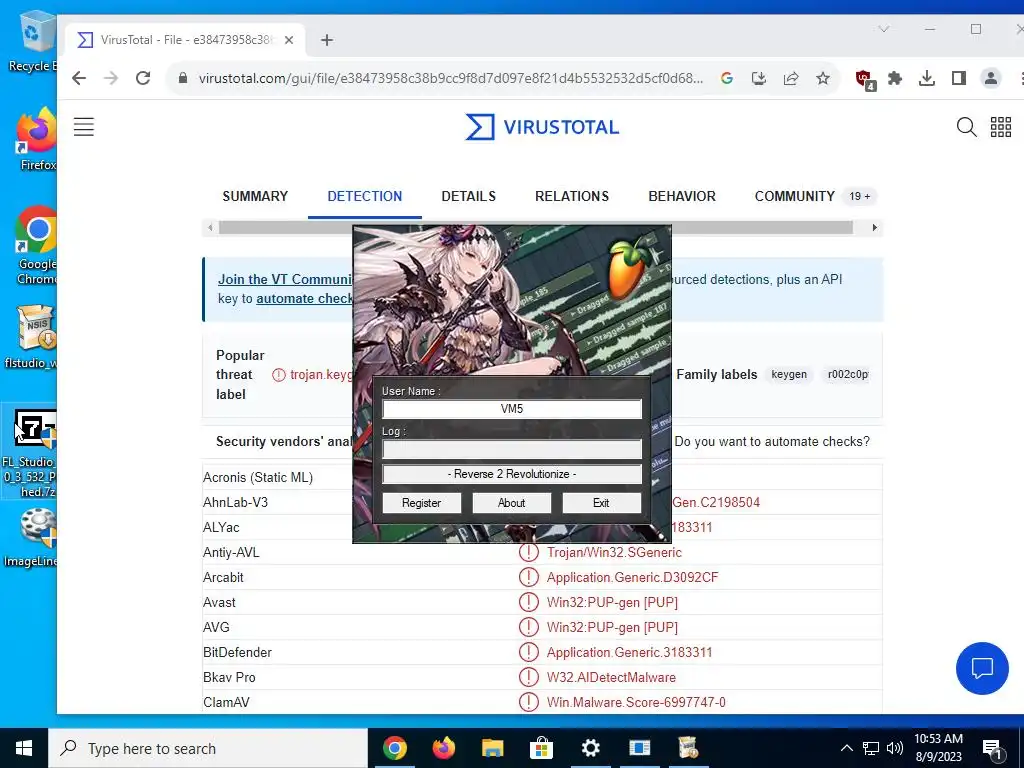Open the Windows Start menu
This screenshot has height=768, width=1024.
(x=24, y=748)
